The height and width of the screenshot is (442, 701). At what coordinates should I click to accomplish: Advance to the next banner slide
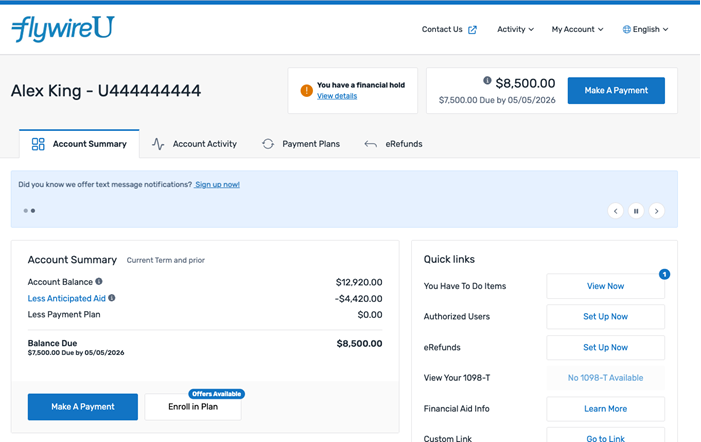pyautogui.click(x=656, y=211)
